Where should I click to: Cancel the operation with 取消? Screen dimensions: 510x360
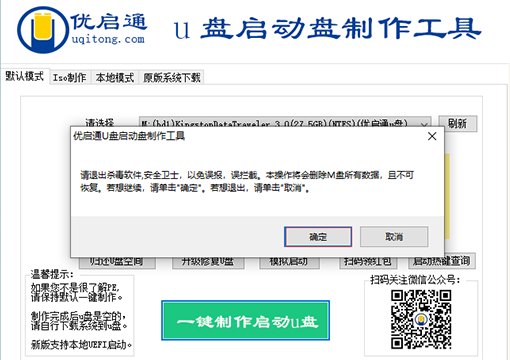click(x=394, y=237)
